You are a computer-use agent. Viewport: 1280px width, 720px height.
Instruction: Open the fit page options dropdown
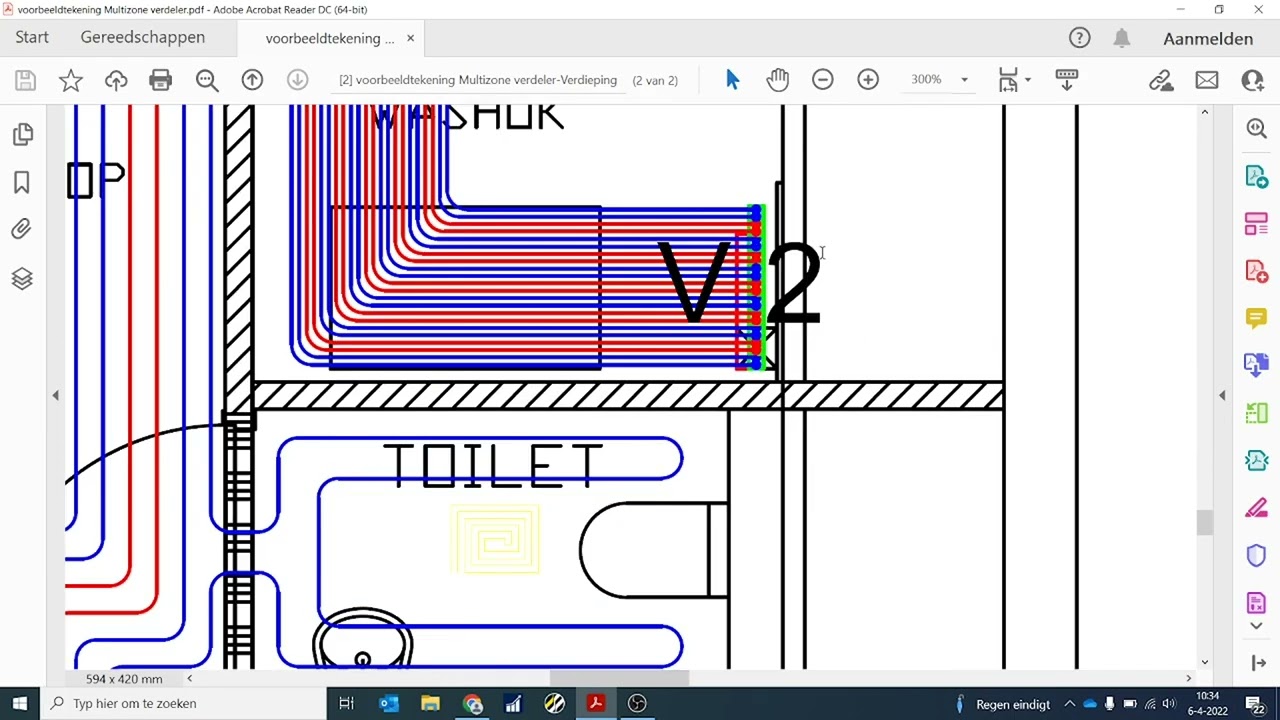pyautogui.click(x=1014, y=80)
